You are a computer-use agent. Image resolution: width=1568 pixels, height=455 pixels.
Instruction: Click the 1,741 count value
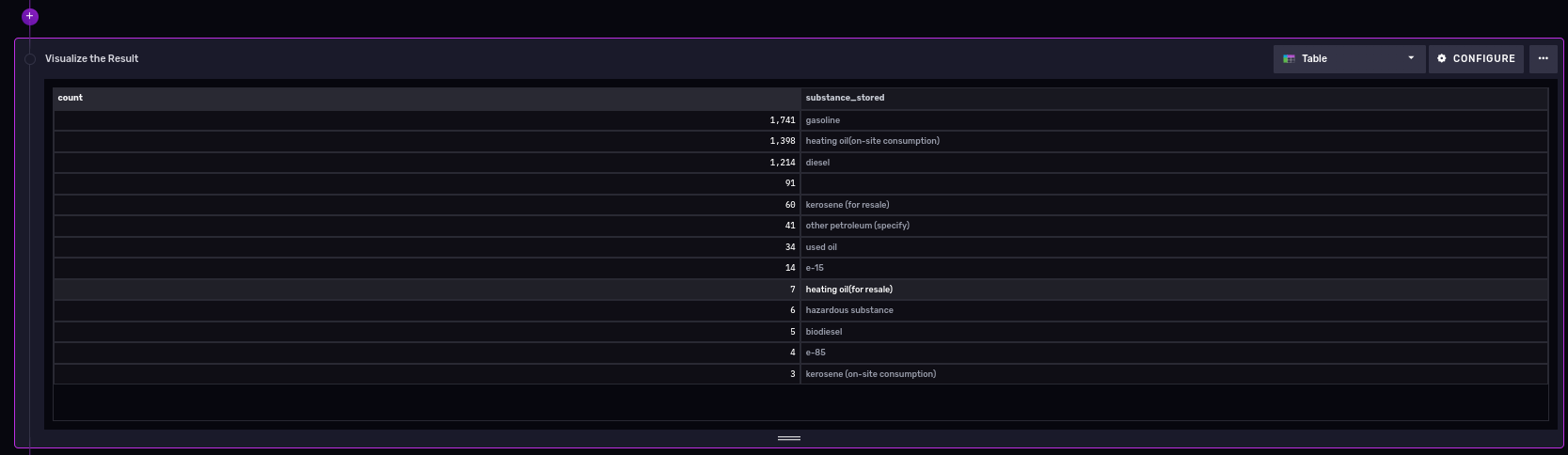[x=782, y=120]
